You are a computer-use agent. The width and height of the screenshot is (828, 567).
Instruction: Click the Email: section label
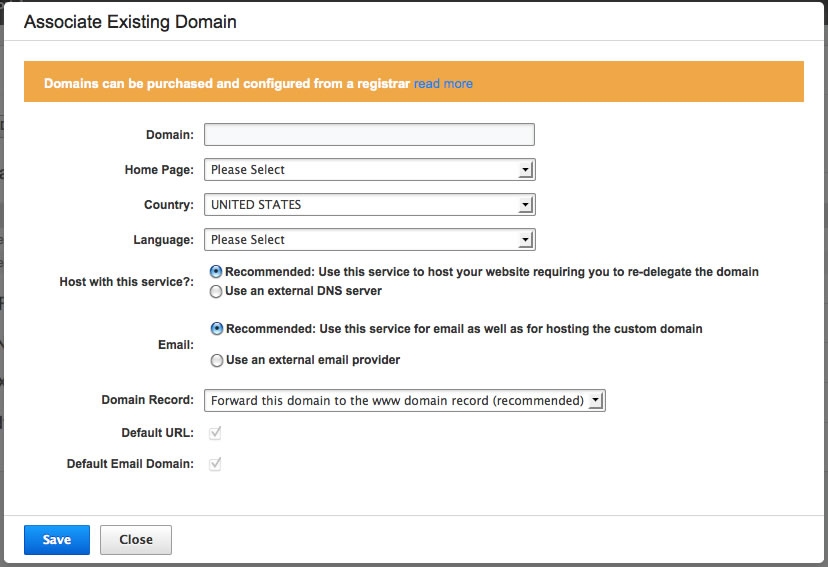click(x=177, y=345)
